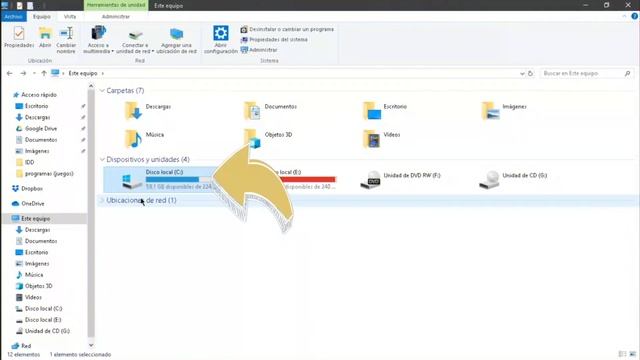Screen dimensions: 640x360
Task: Click the Buscar en Este equipo field
Action: pyautogui.click(x=587, y=73)
